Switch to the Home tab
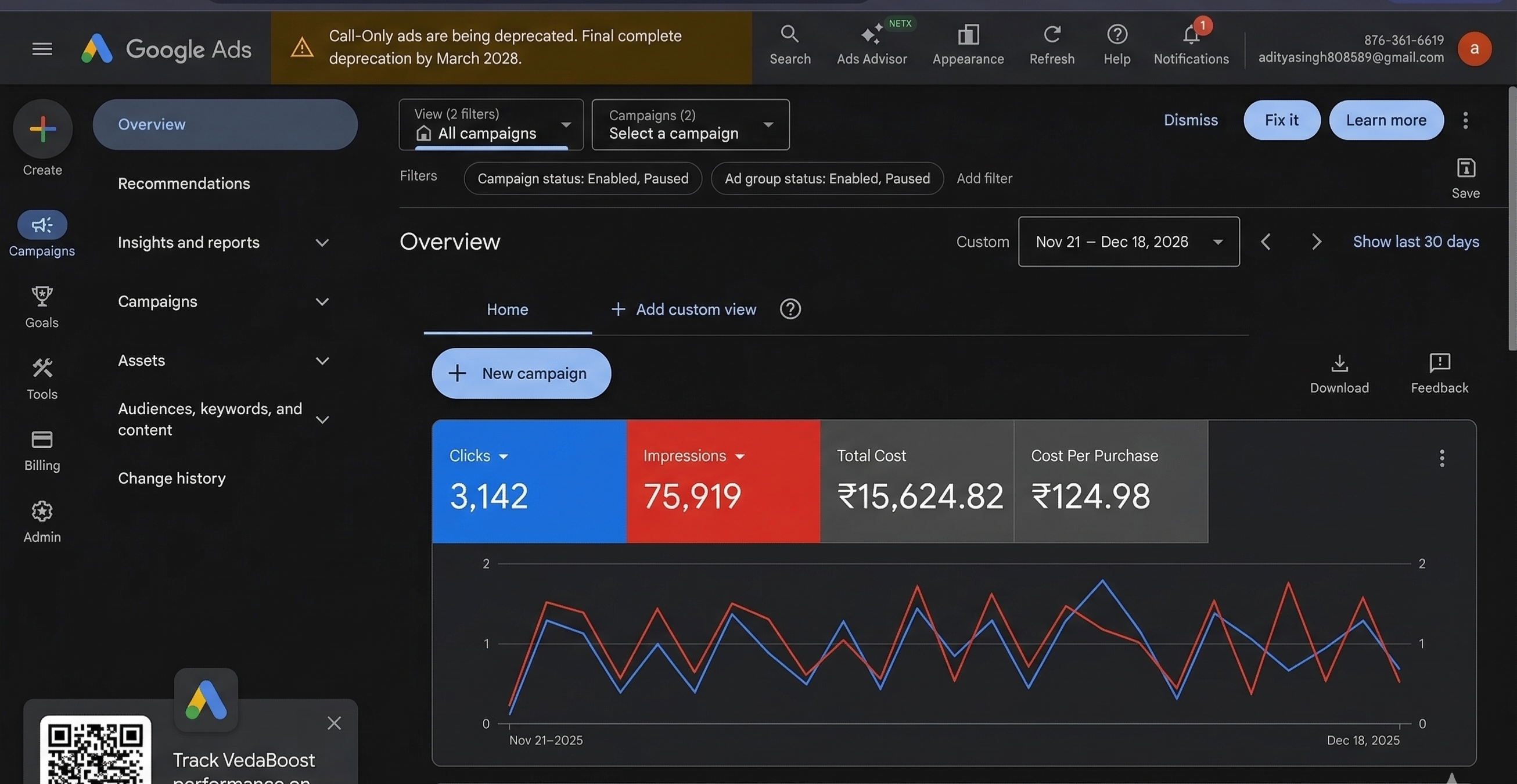 point(507,308)
